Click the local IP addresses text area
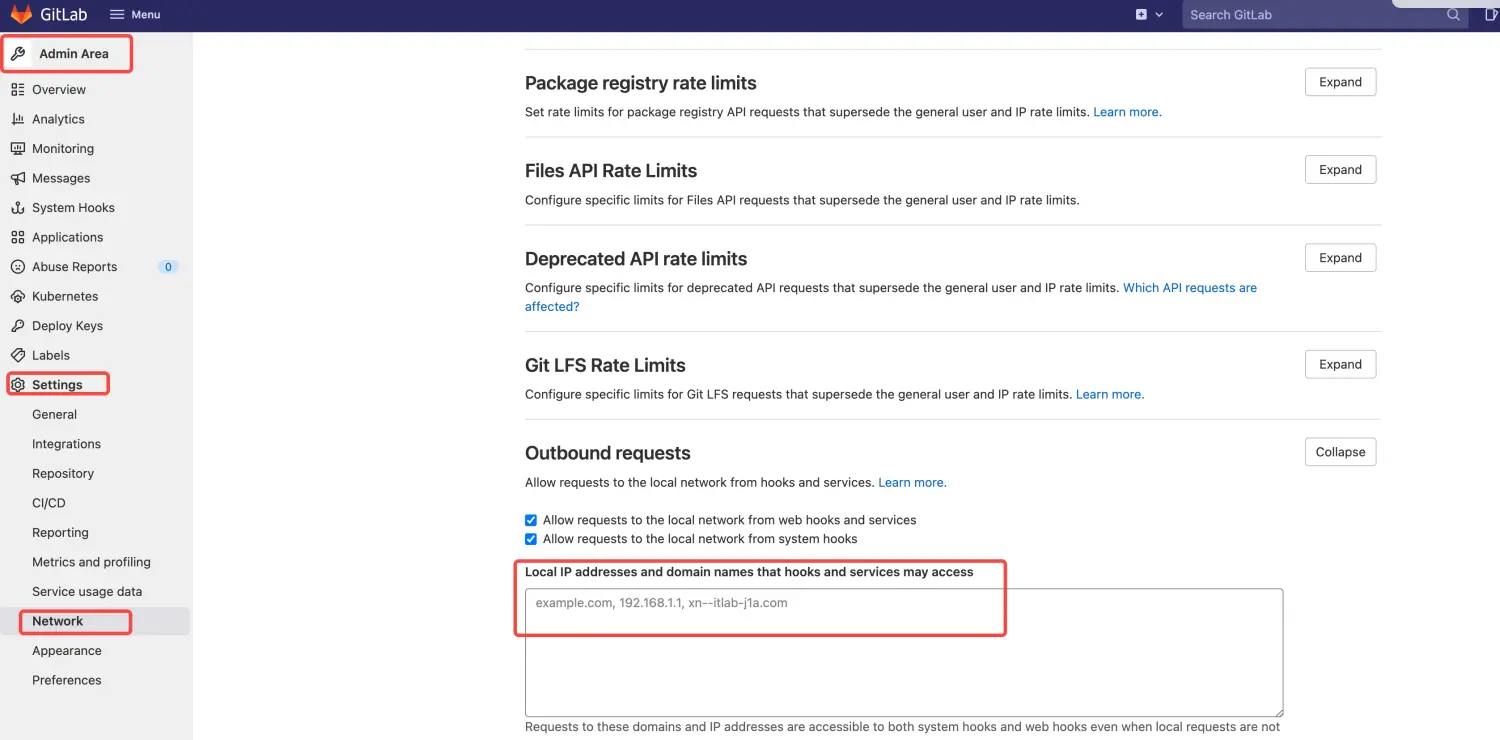Image resolution: width=1500 pixels, height=740 pixels. tap(904, 652)
